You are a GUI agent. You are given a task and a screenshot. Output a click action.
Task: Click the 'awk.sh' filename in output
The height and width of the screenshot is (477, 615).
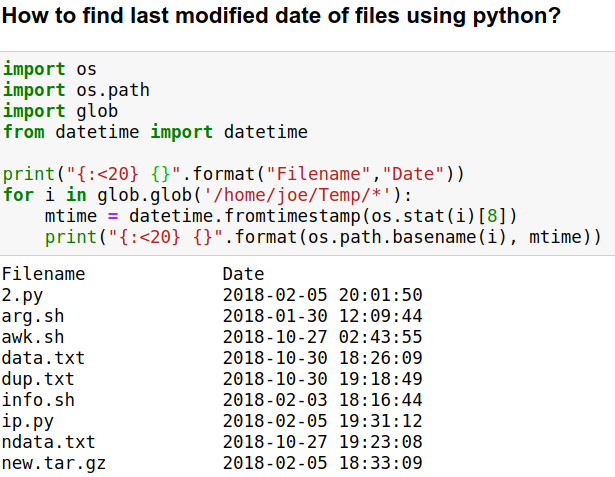pyautogui.click(x=33, y=337)
